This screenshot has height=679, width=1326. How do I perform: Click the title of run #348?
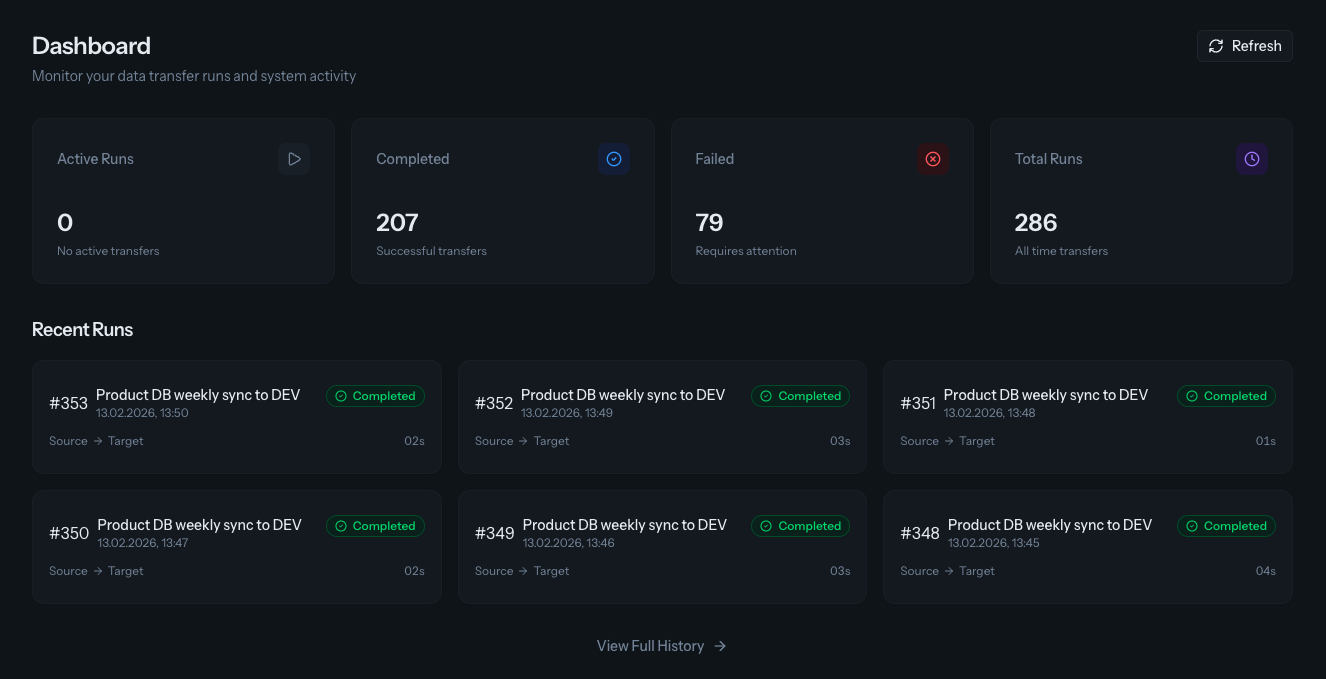tap(1050, 525)
